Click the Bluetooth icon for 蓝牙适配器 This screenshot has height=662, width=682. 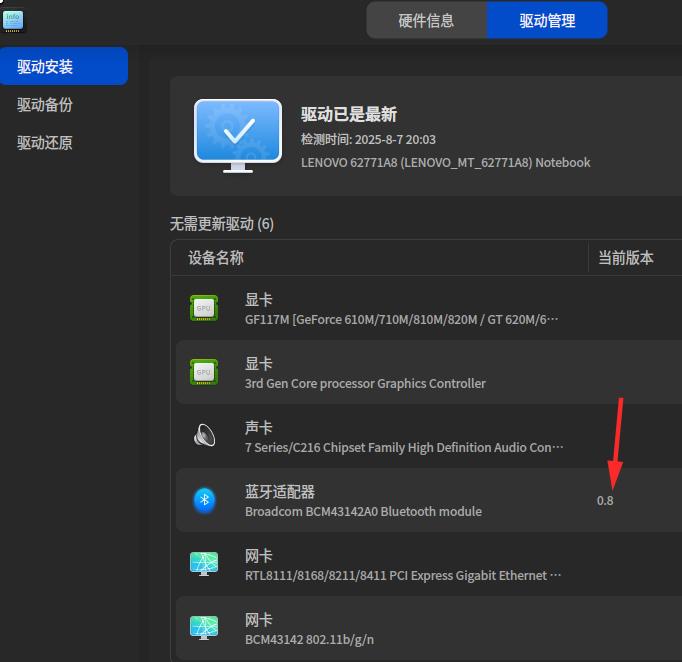click(204, 500)
